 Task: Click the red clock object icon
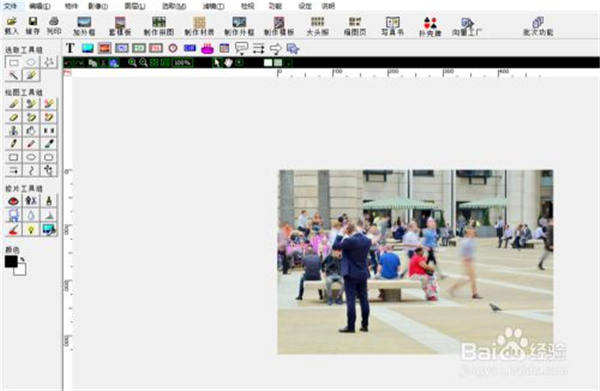pos(173,48)
